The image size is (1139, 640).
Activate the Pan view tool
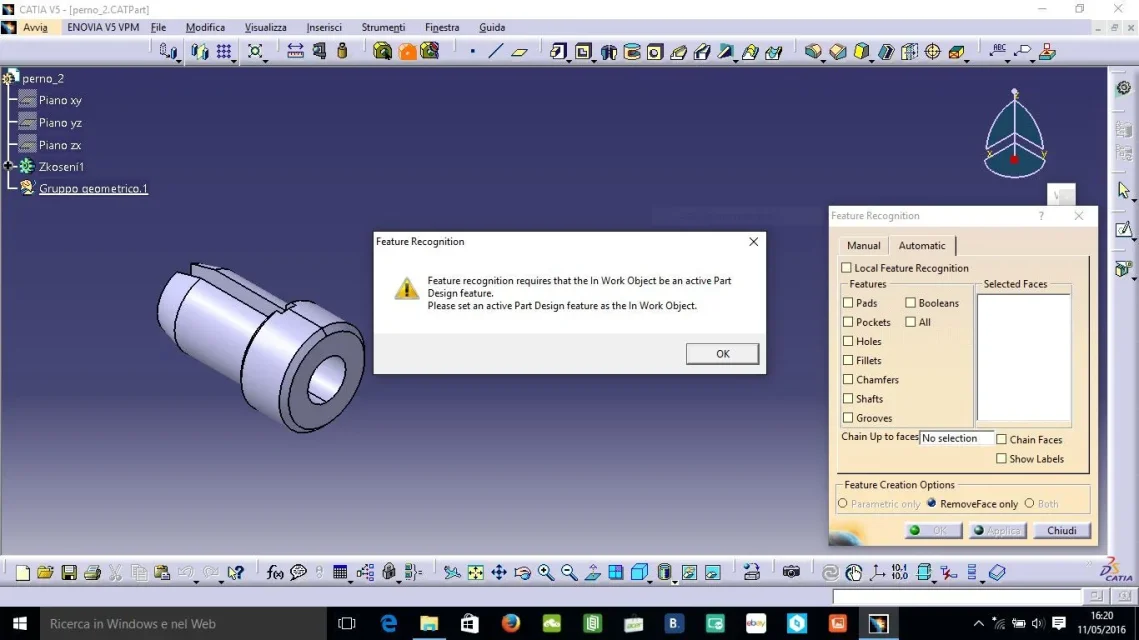tap(499, 572)
